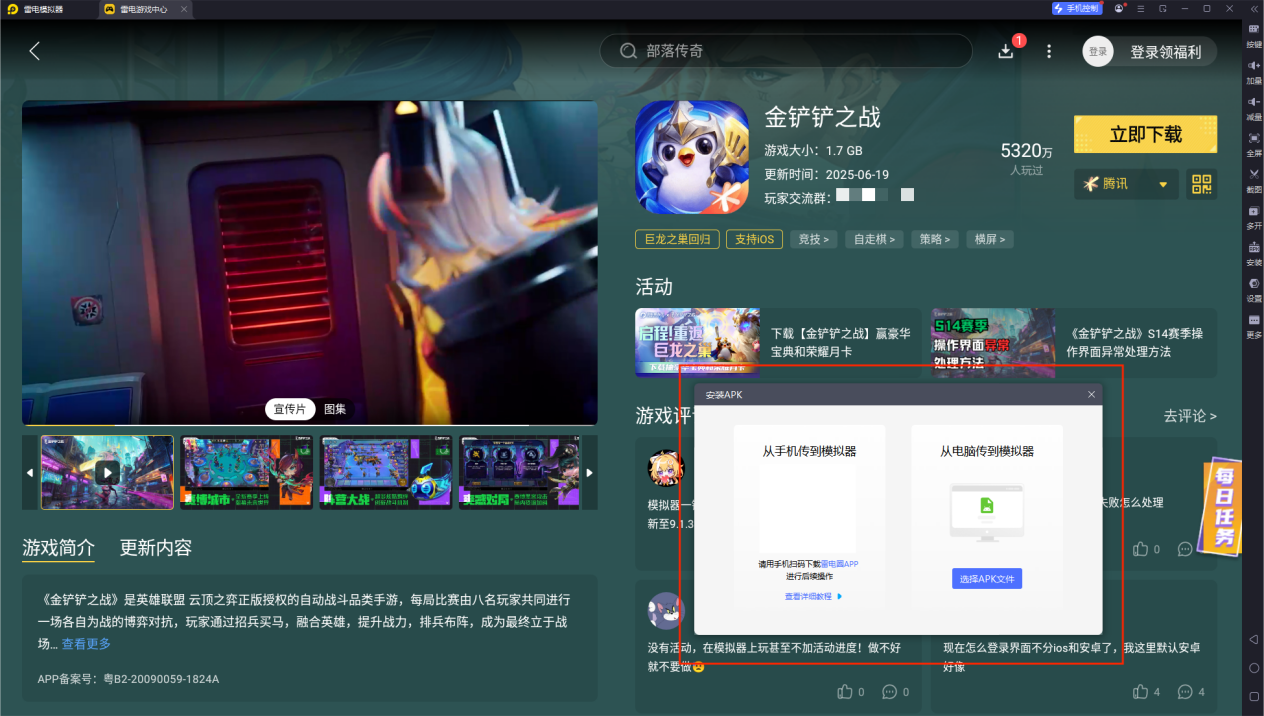The height and width of the screenshot is (716, 1264).
Task: Click the search magnifier icon
Action: (x=628, y=51)
